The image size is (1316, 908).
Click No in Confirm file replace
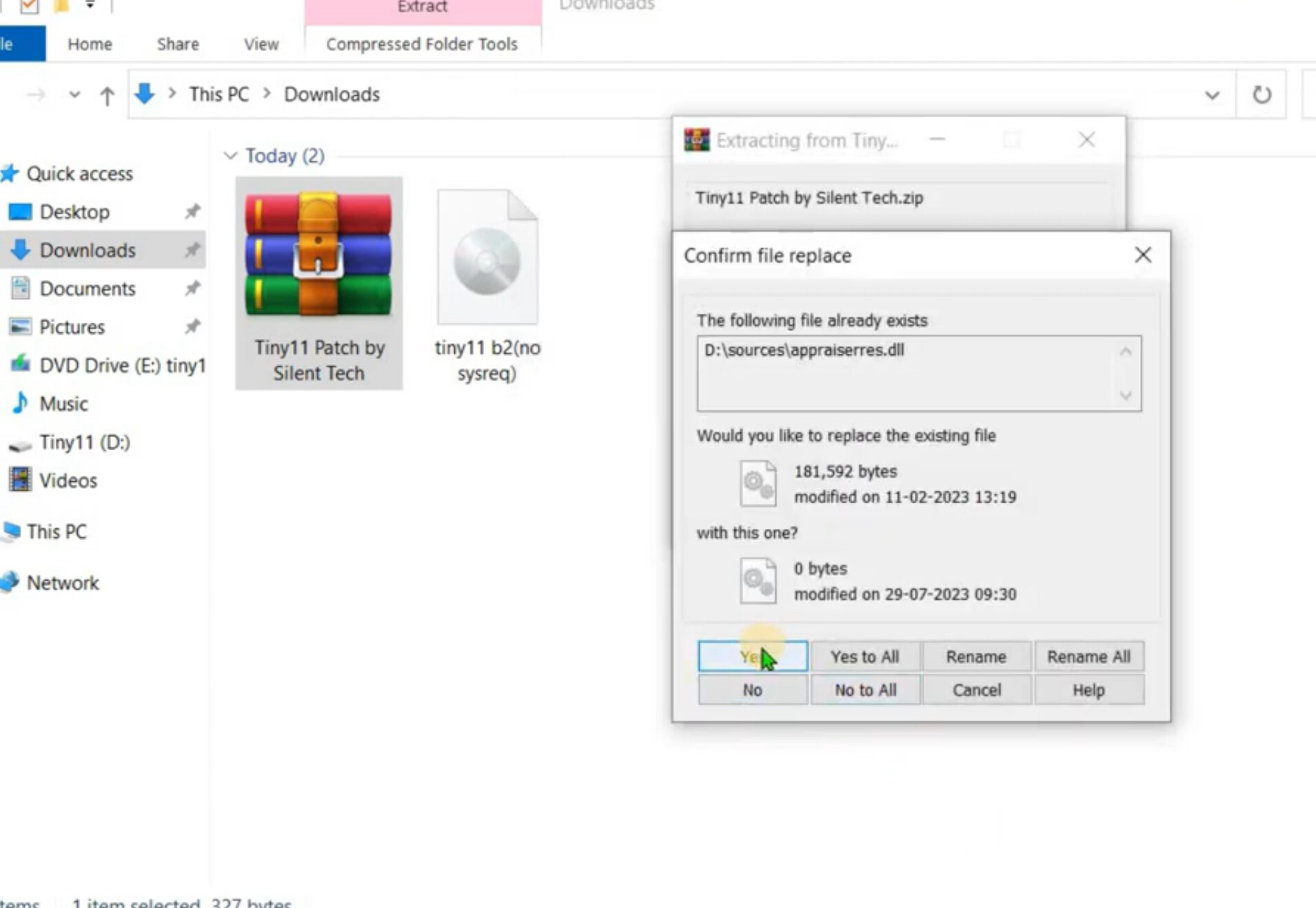(752, 690)
